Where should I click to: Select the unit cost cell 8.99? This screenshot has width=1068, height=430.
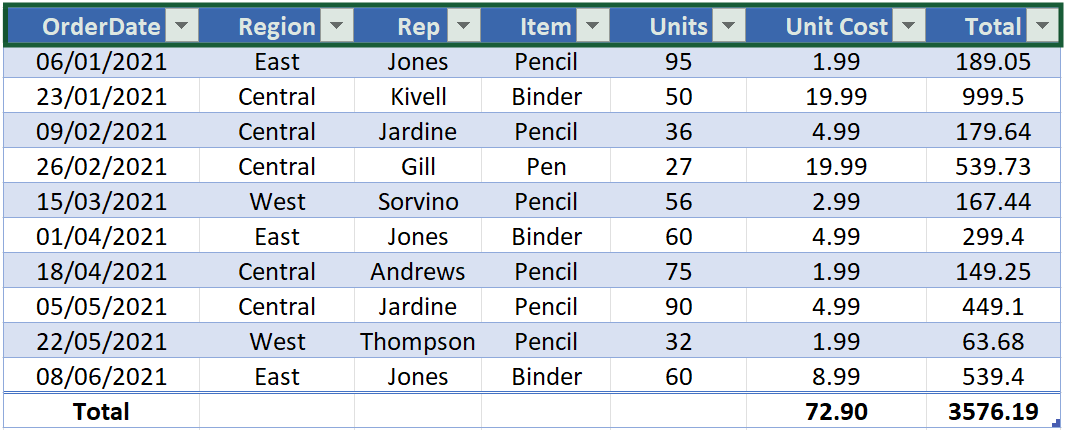click(835, 377)
